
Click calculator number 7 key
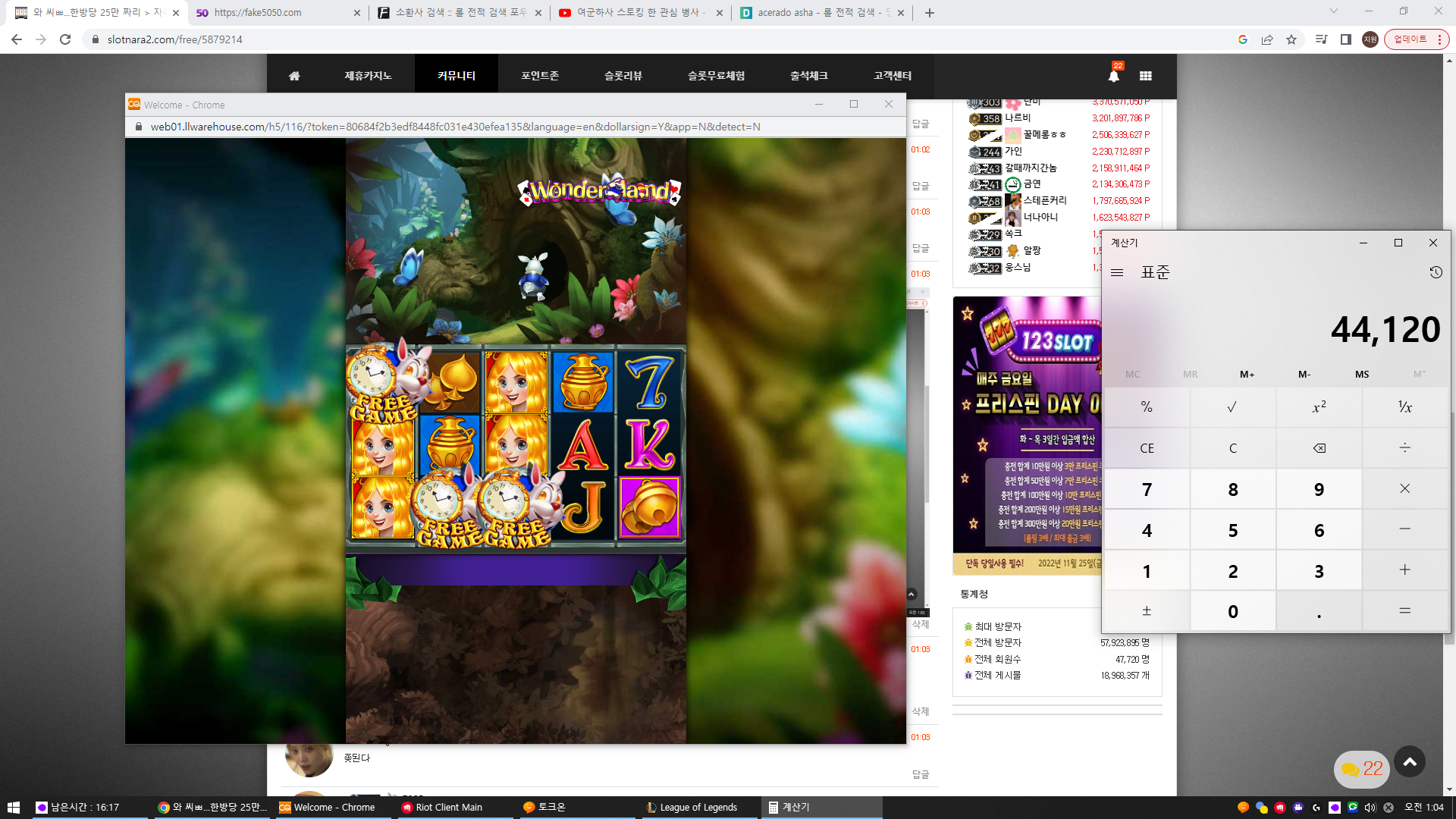[1147, 490]
